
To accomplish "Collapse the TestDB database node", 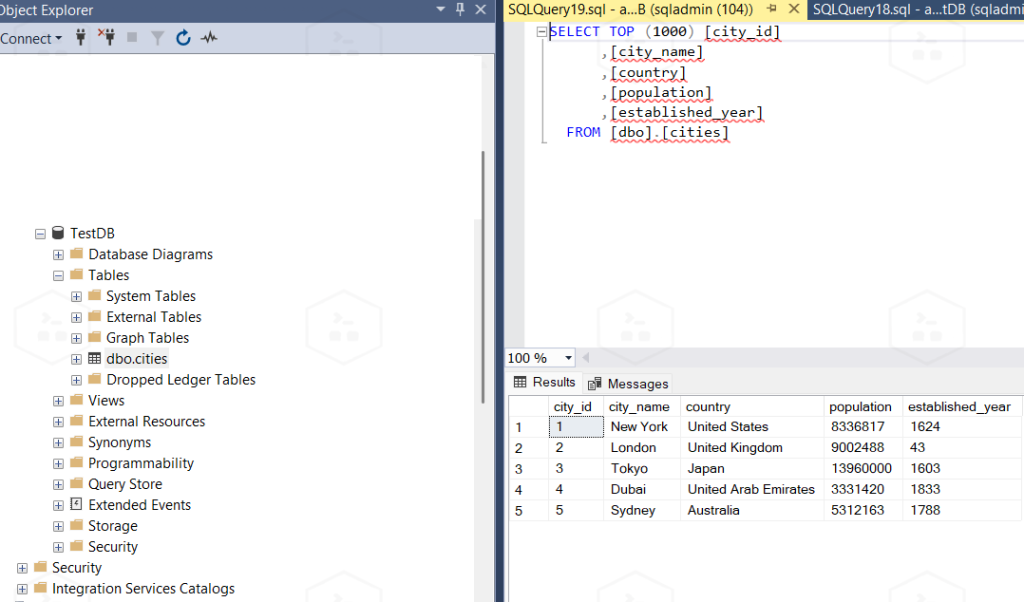I will [x=41, y=233].
